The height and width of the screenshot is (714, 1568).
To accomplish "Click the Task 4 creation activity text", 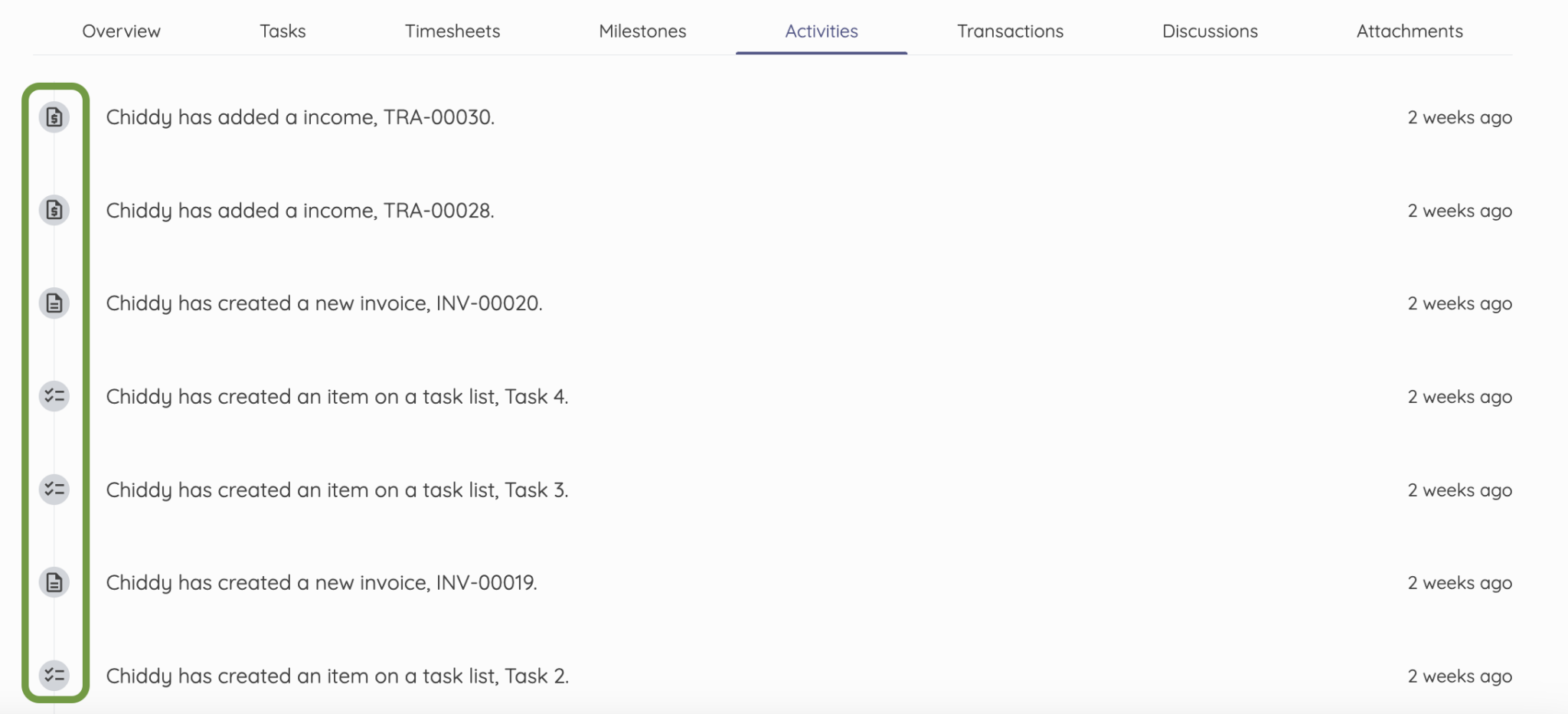I will click(337, 397).
